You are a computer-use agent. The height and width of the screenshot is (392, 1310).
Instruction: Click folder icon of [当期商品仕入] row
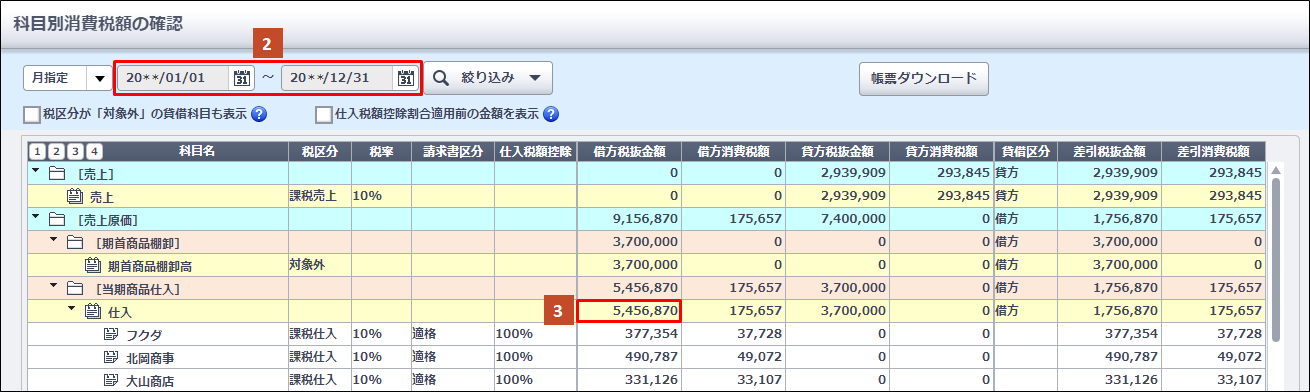tap(74, 288)
